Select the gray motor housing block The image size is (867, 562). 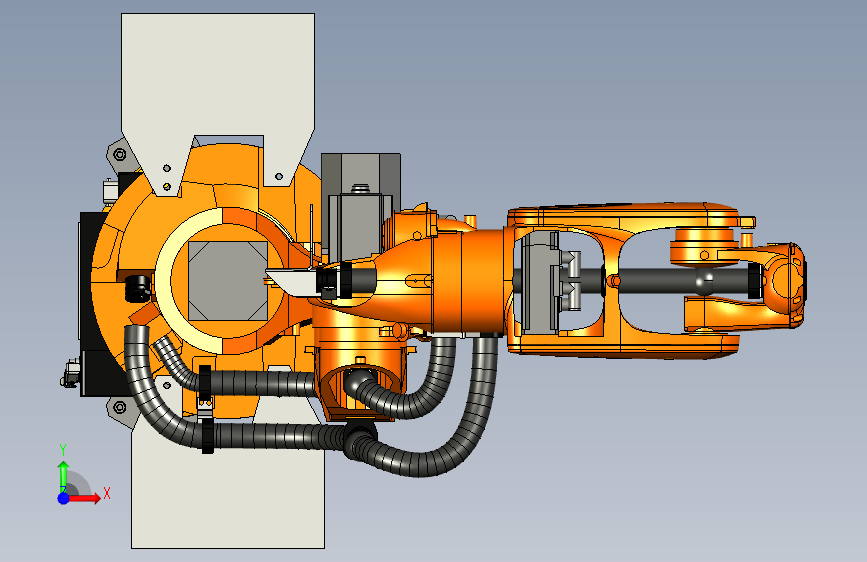click(x=361, y=205)
